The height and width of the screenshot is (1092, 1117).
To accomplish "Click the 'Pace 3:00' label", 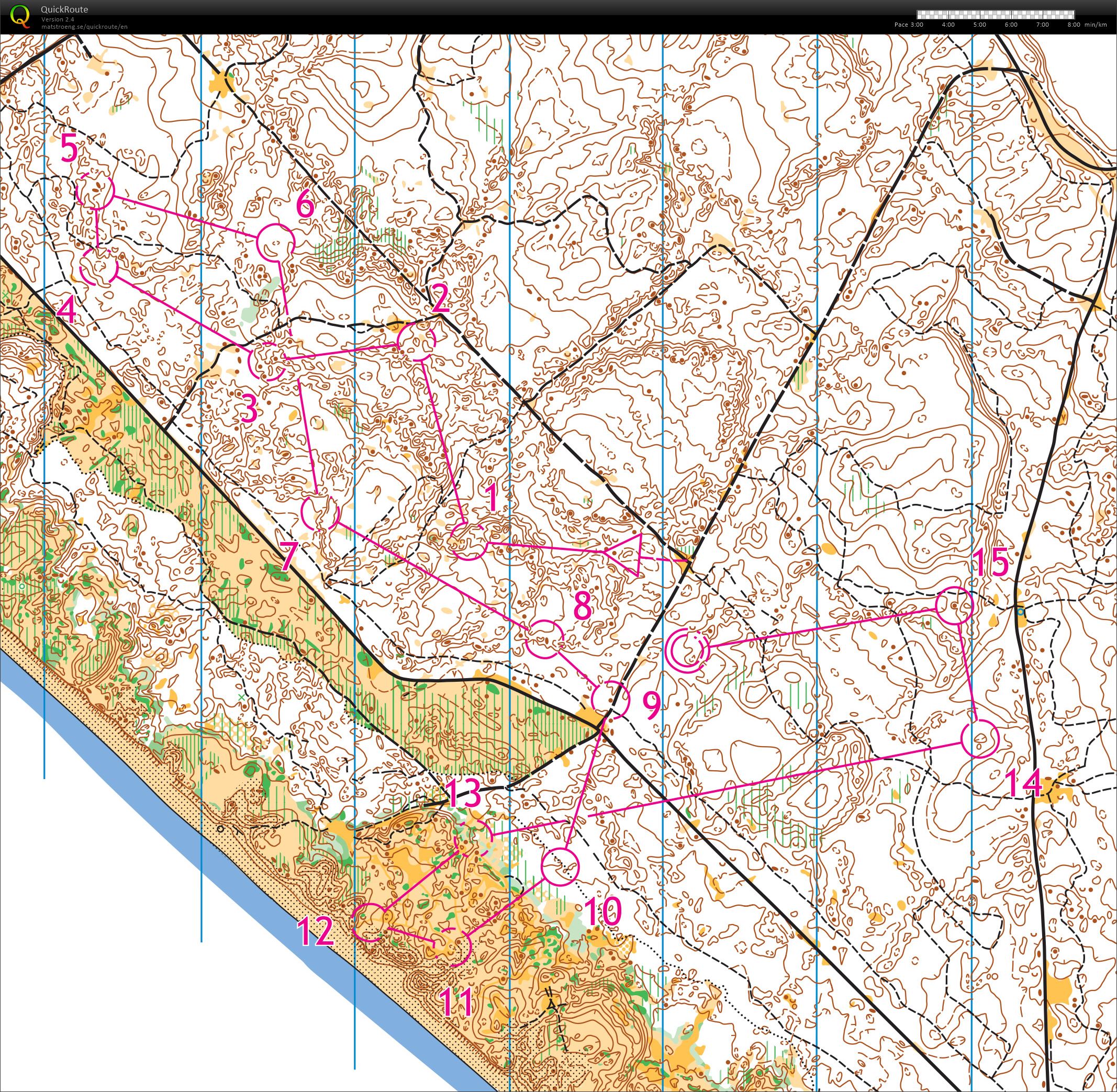I will [909, 25].
